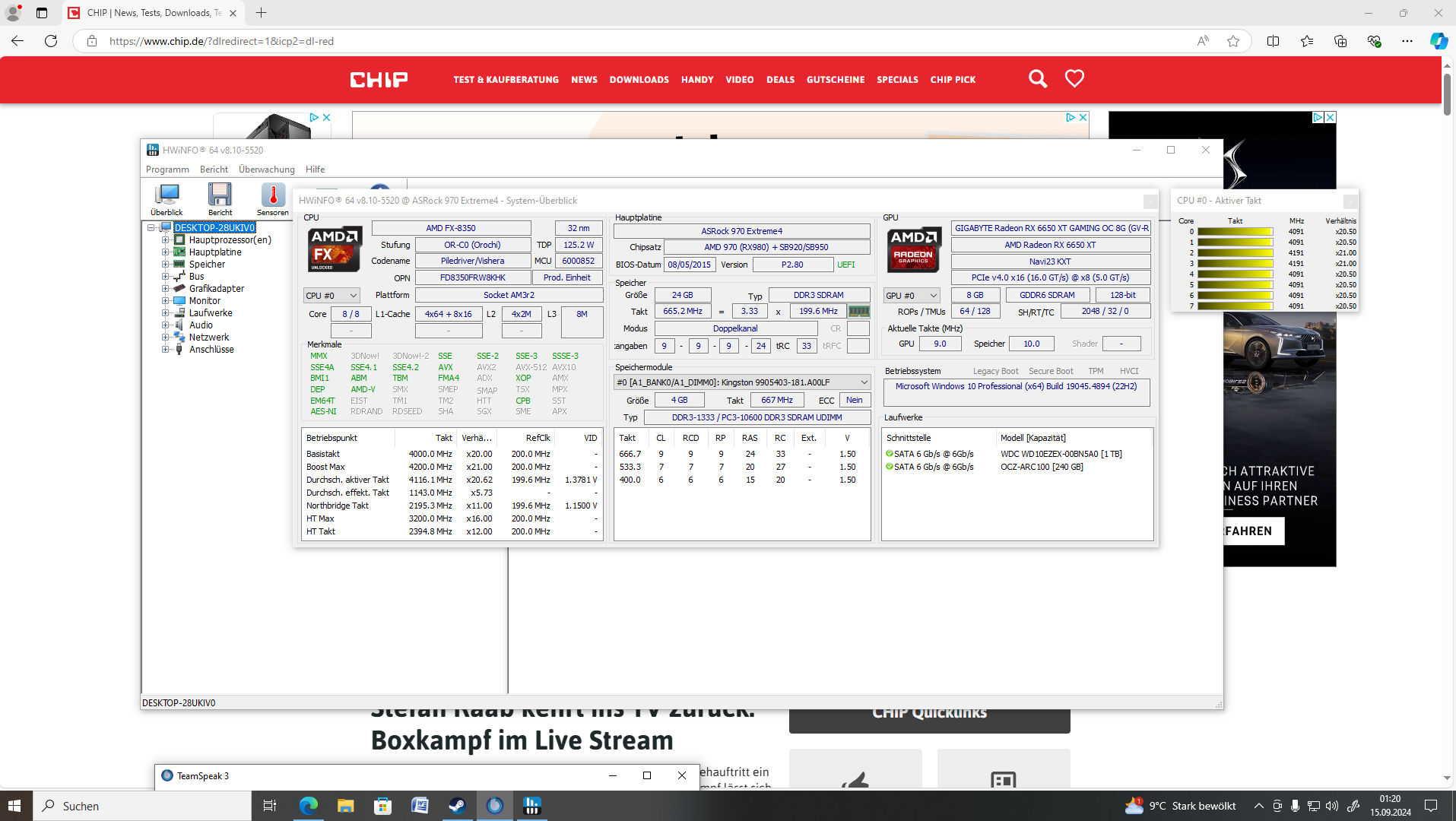Click the Bericht save icon in HWiNFO toolbar
Screen dimensions: 1456x821
click(x=220, y=199)
